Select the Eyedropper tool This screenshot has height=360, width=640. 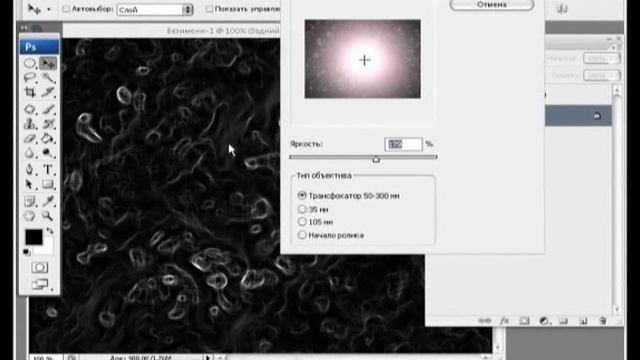(48, 201)
